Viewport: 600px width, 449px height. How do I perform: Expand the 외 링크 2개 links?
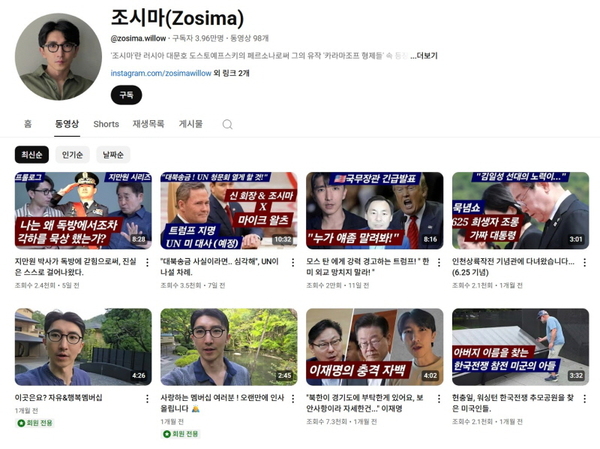(x=231, y=73)
